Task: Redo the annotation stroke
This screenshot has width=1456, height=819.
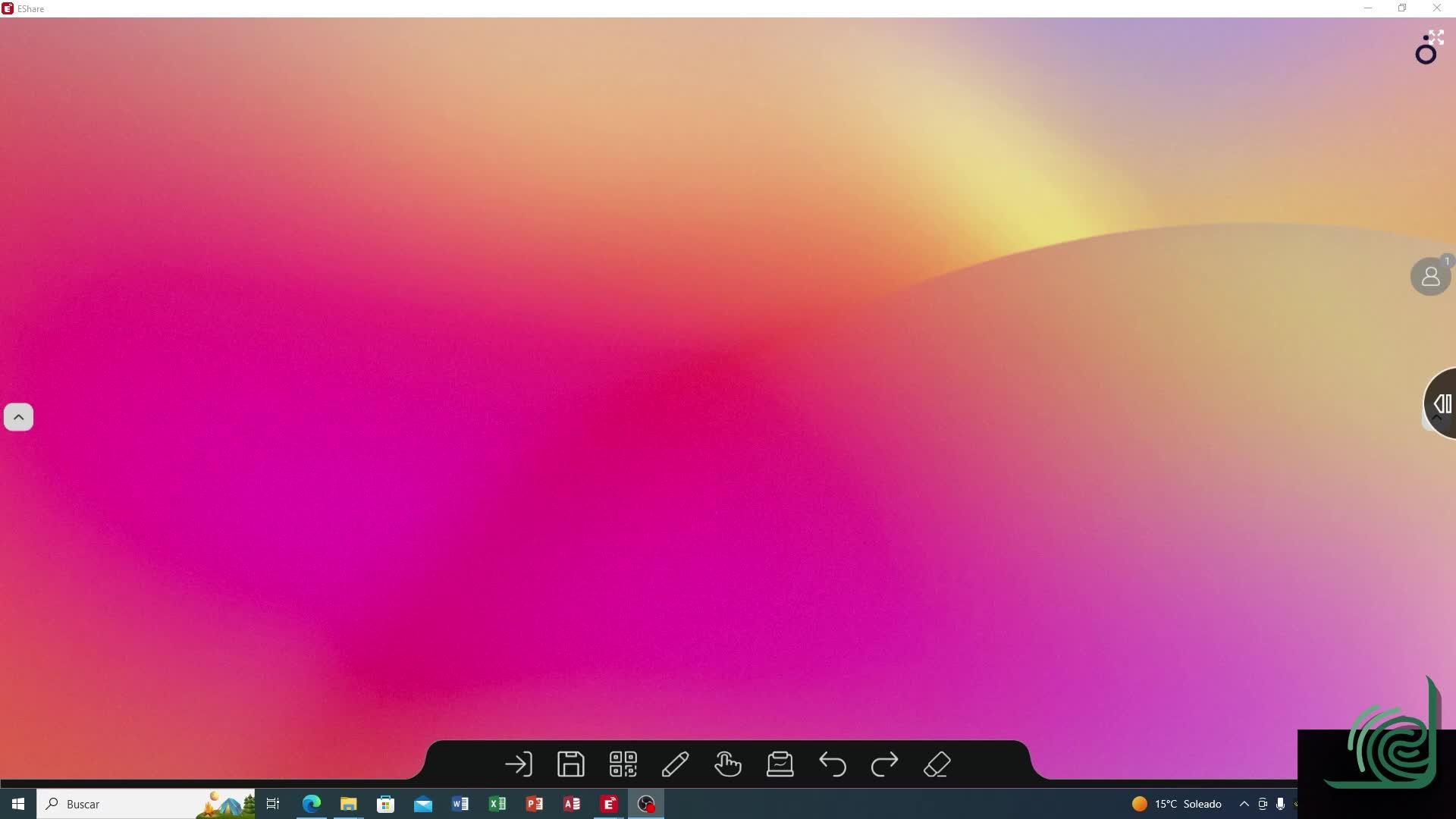Action: (x=884, y=764)
